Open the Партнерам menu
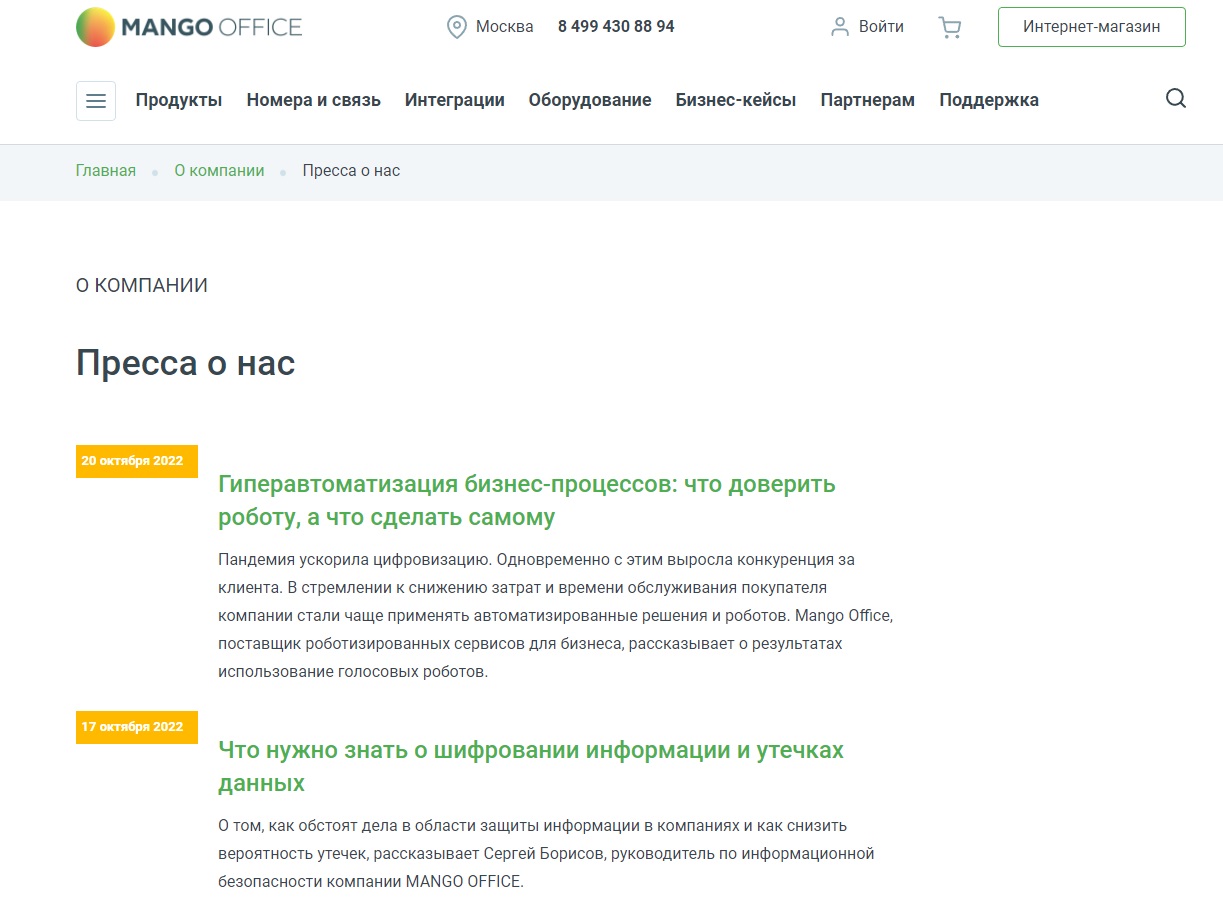The height and width of the screenshot is (899, 1223). pos(868,100)
